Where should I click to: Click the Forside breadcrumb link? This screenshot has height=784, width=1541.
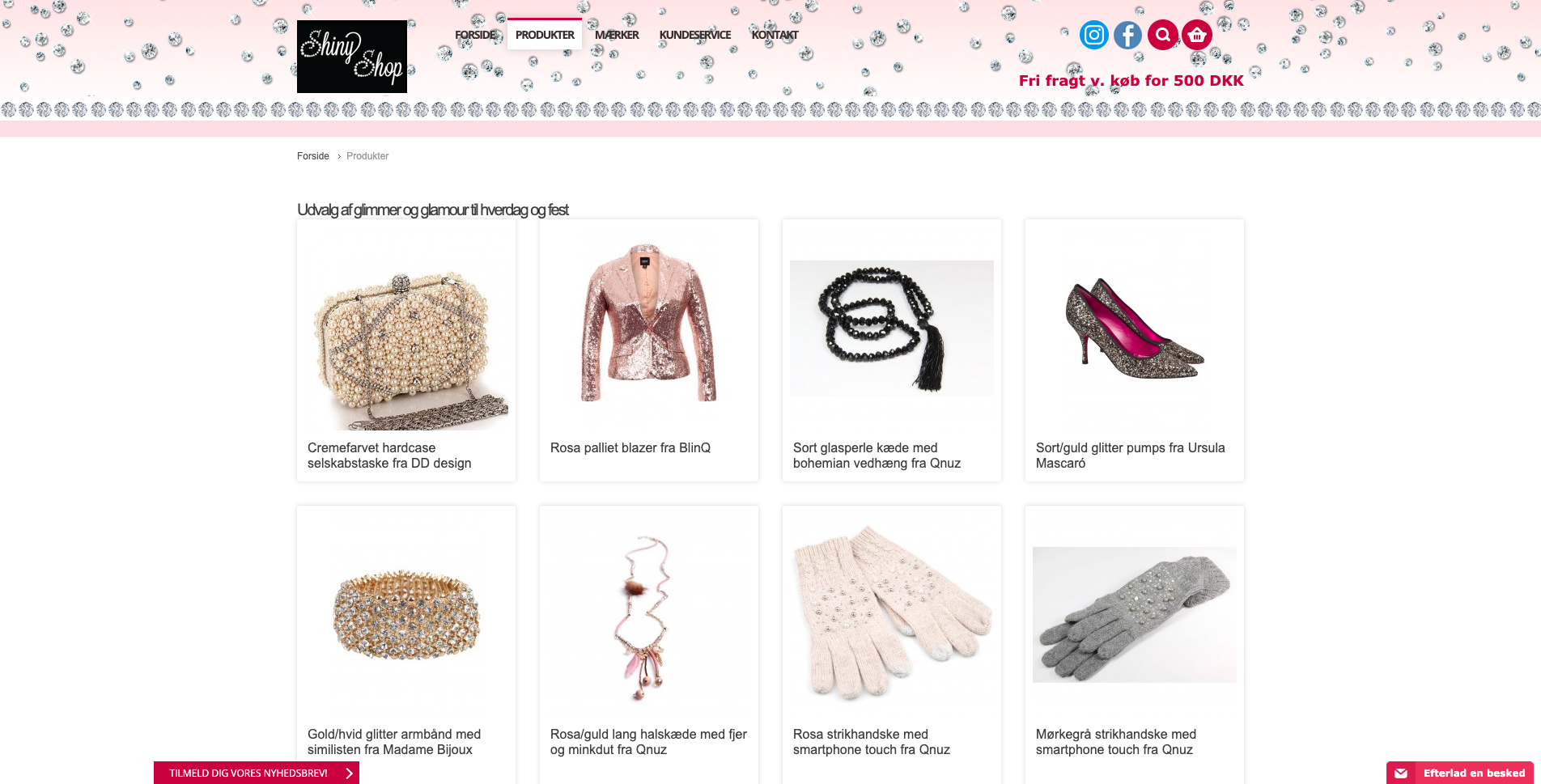313,156
